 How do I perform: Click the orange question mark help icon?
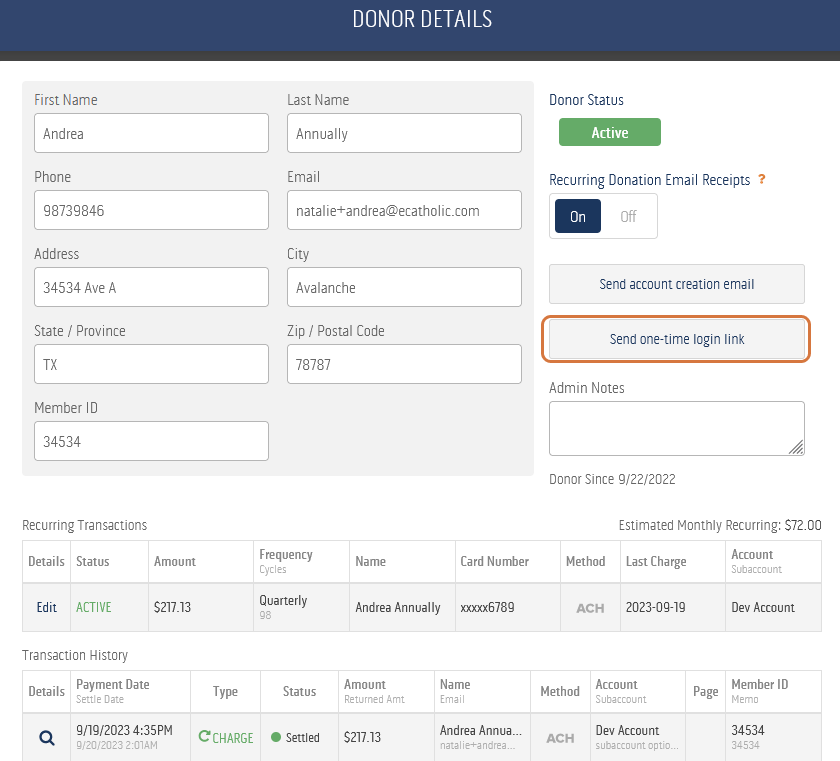tap(761, 180)
